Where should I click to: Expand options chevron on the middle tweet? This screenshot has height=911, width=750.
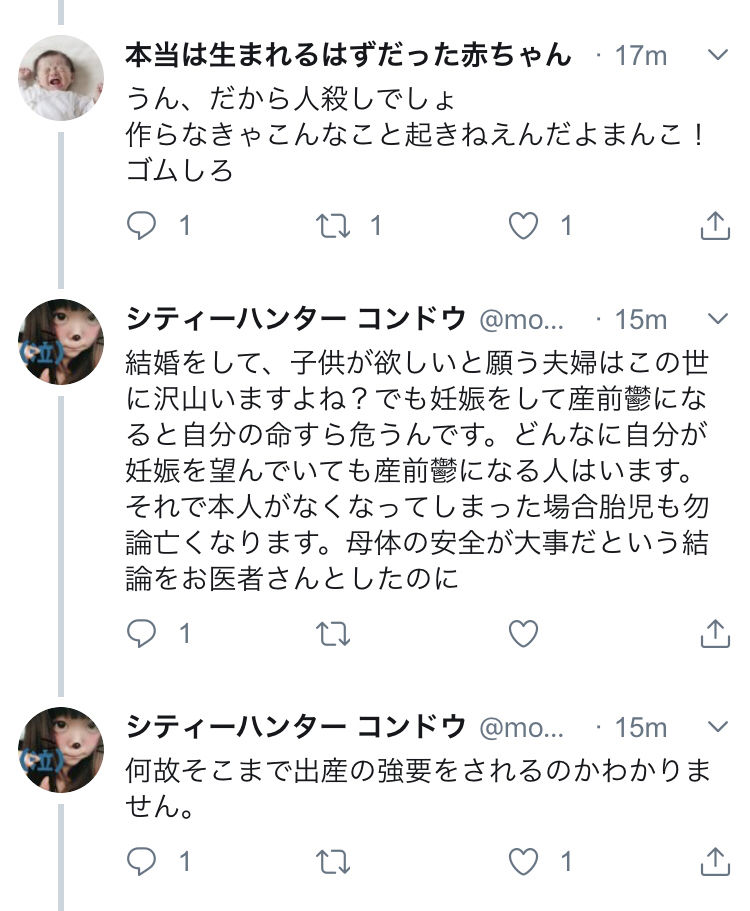coord(717,319)
